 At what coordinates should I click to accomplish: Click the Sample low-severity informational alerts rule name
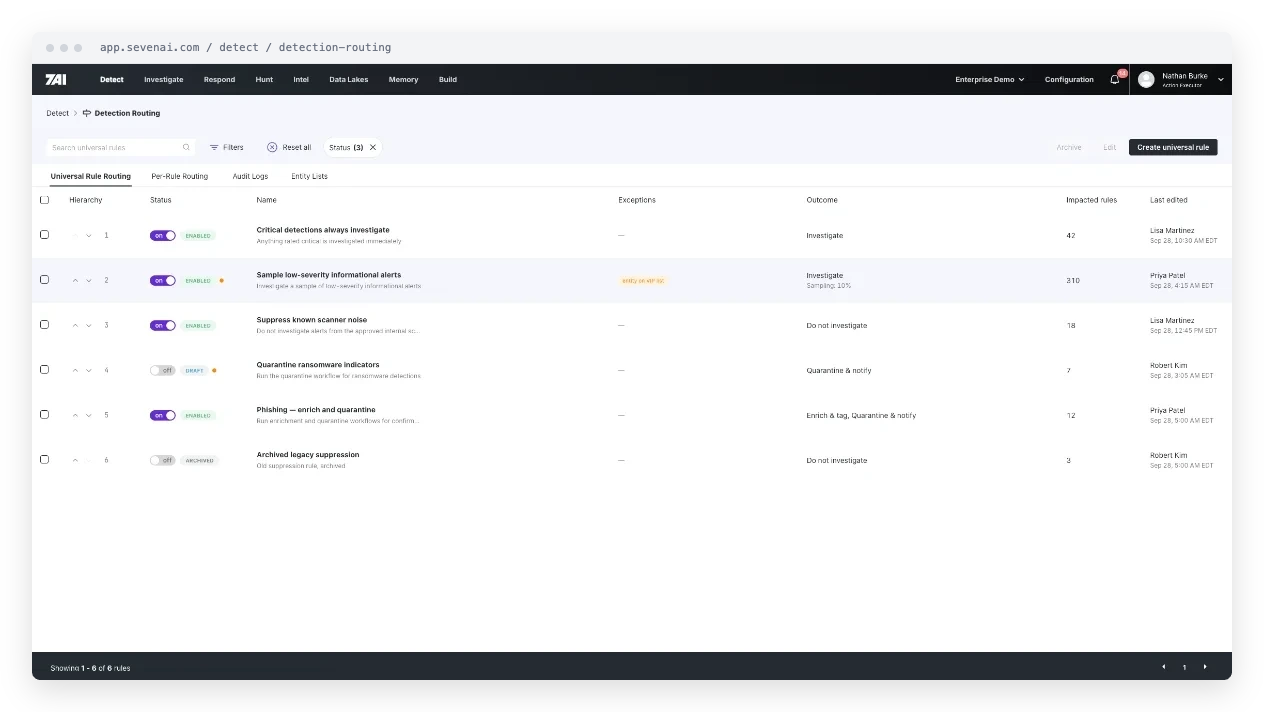click(329, 275)
